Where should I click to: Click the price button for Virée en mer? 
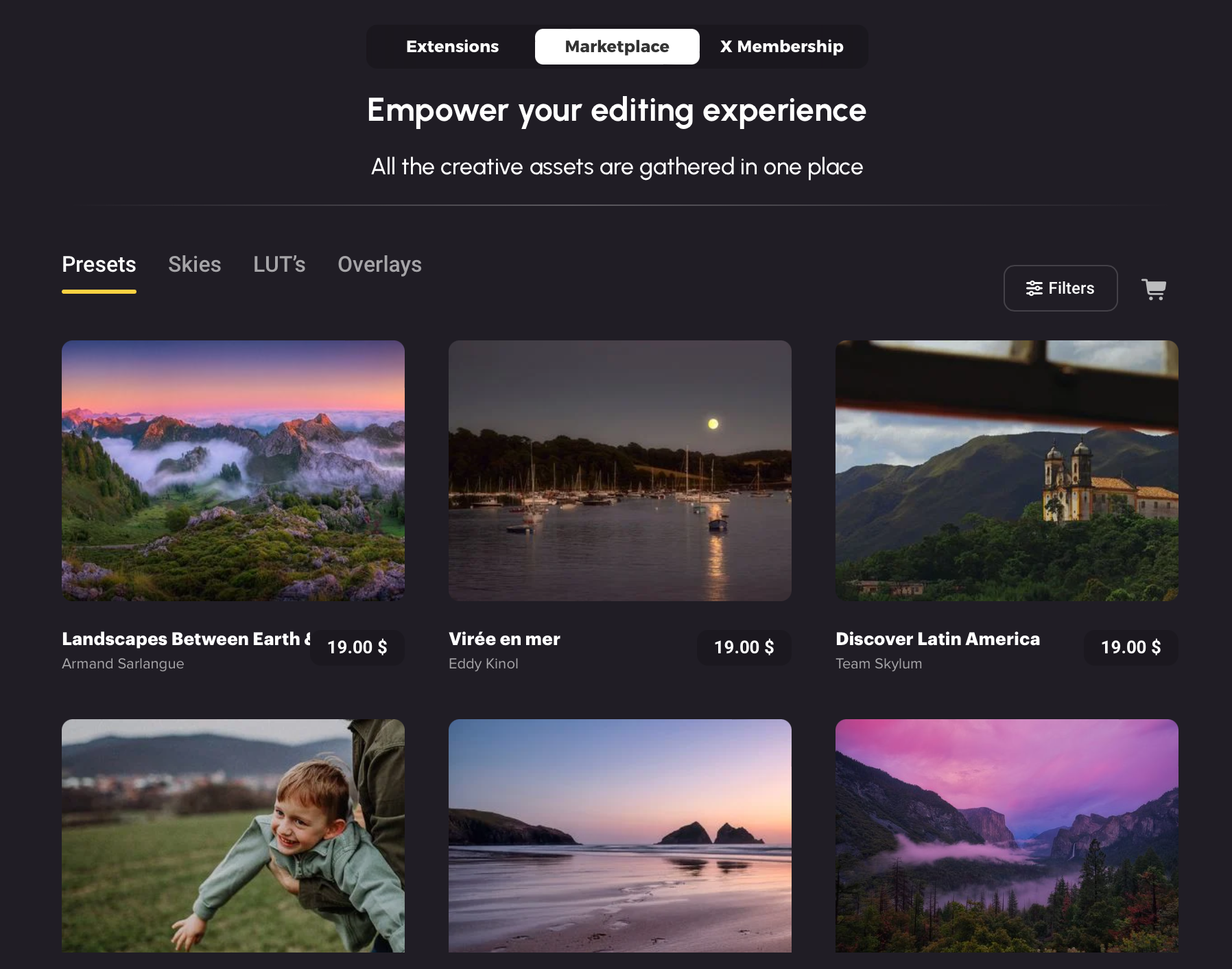[744, 647]
